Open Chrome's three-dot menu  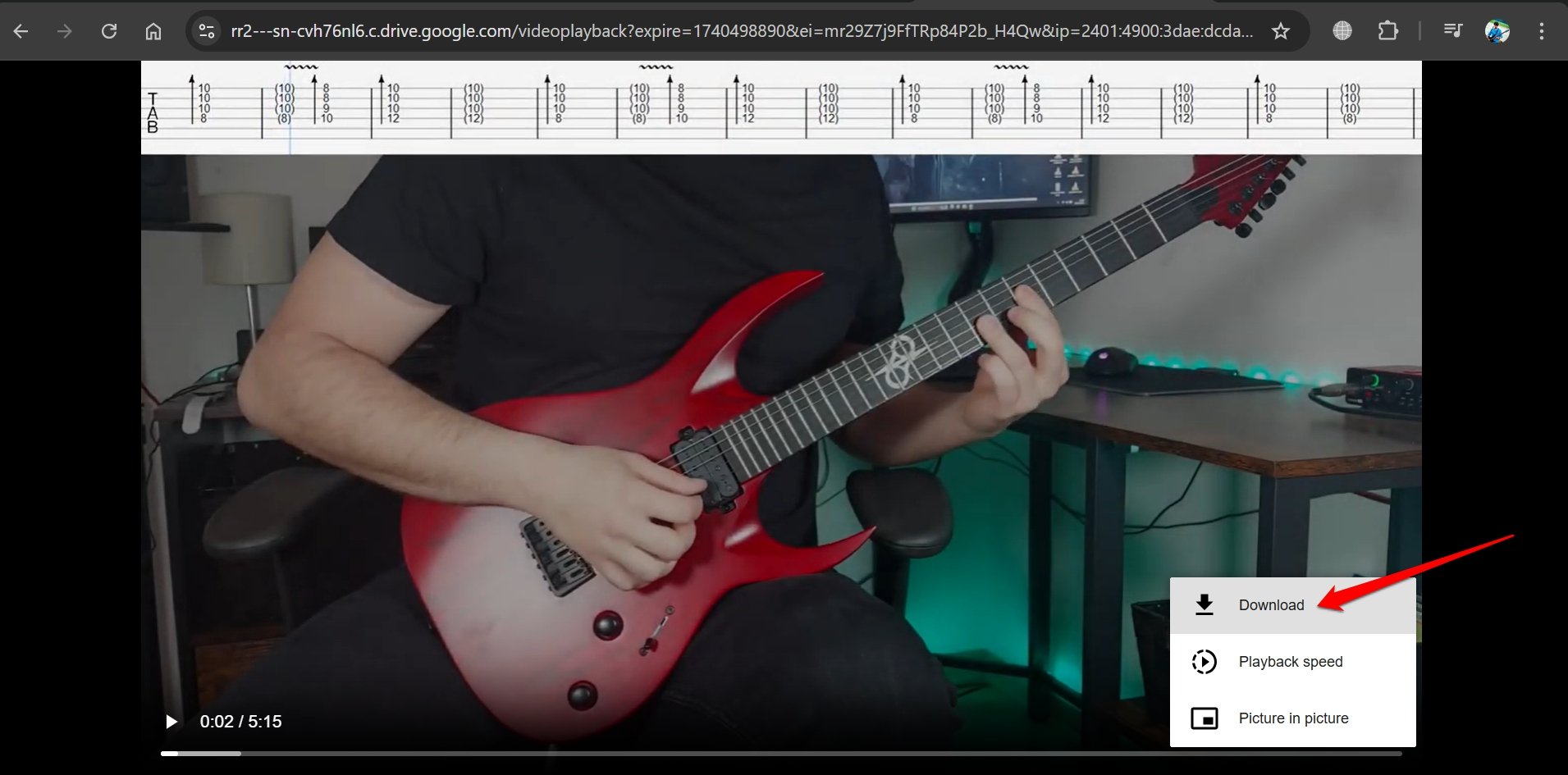pos(1542,31)
